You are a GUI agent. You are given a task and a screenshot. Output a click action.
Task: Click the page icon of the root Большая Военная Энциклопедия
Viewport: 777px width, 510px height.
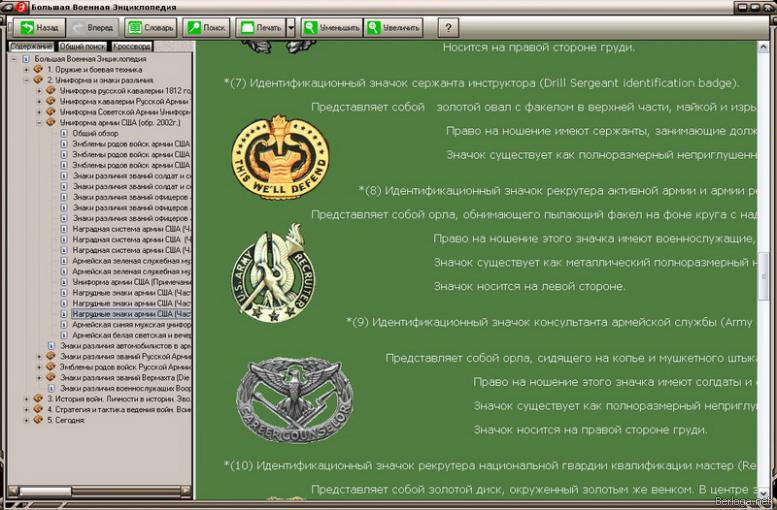(26, 59)
